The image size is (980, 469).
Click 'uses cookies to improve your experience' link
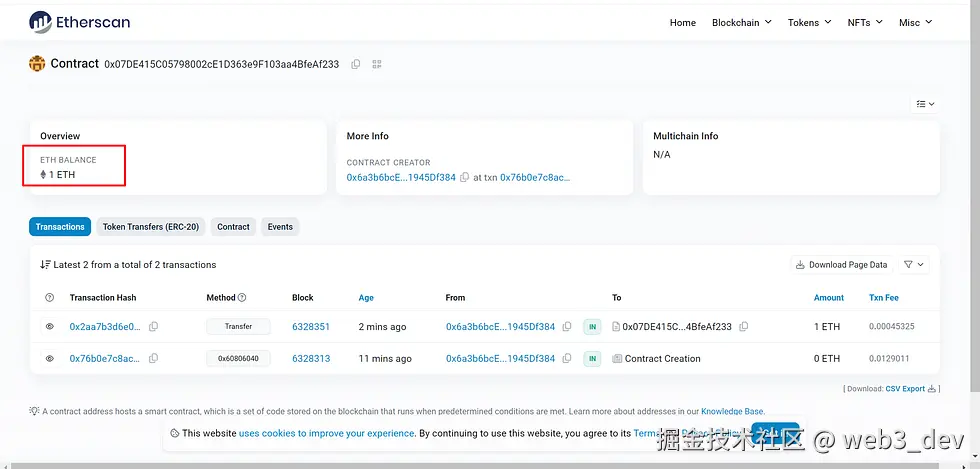(326, 433)
